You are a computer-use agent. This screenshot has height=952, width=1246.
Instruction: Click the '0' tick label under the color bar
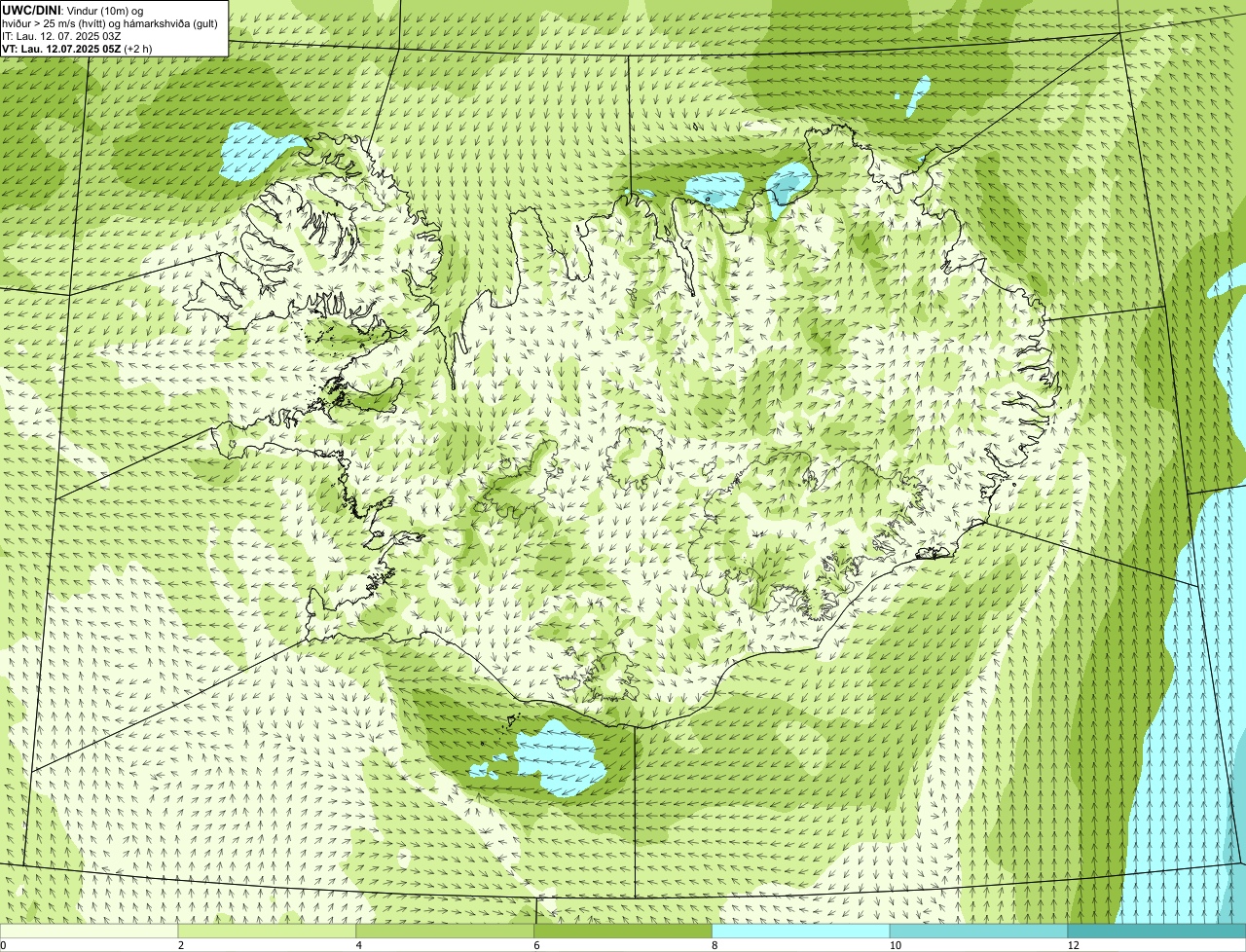[3, 945]
